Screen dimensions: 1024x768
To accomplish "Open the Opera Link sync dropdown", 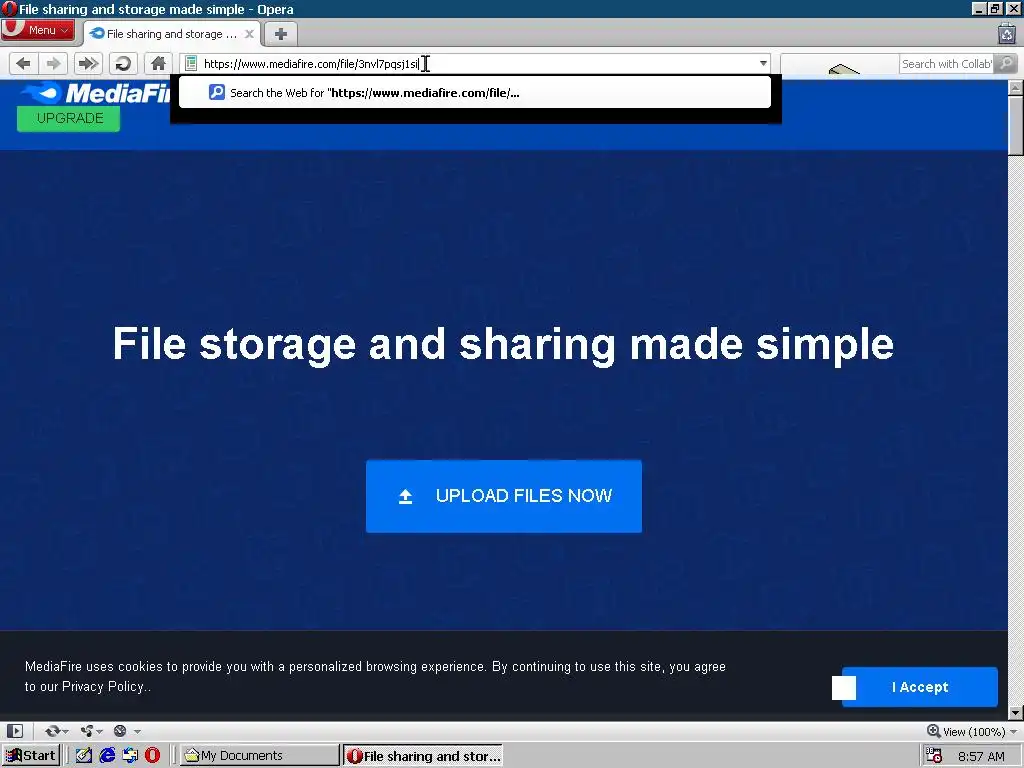I will 57,731.
